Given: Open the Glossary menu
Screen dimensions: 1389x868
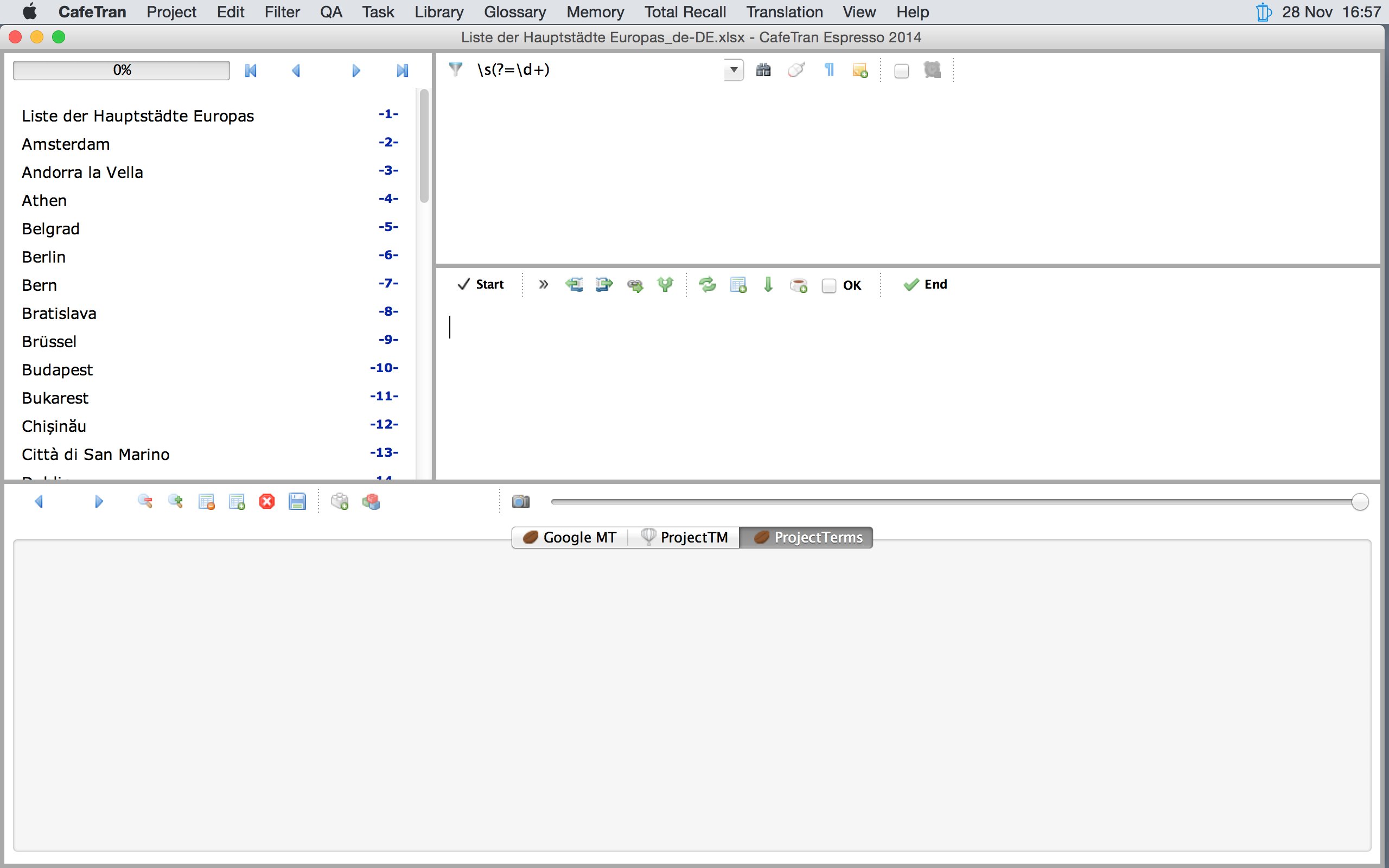Looking at the screenshot, I should pyautogui.click(x=514, y=11).
